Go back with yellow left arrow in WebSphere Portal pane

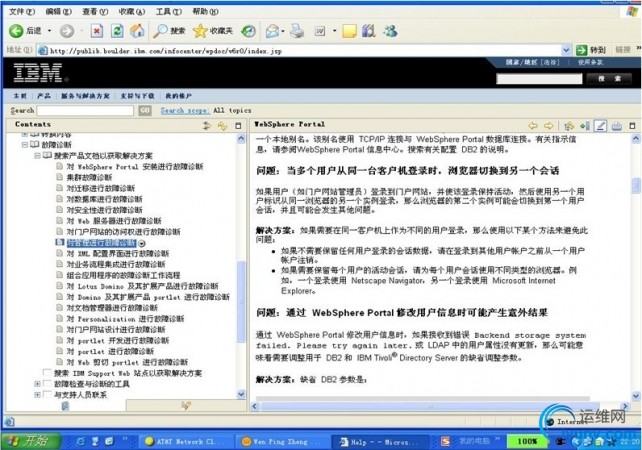click(x=533, y=126)
